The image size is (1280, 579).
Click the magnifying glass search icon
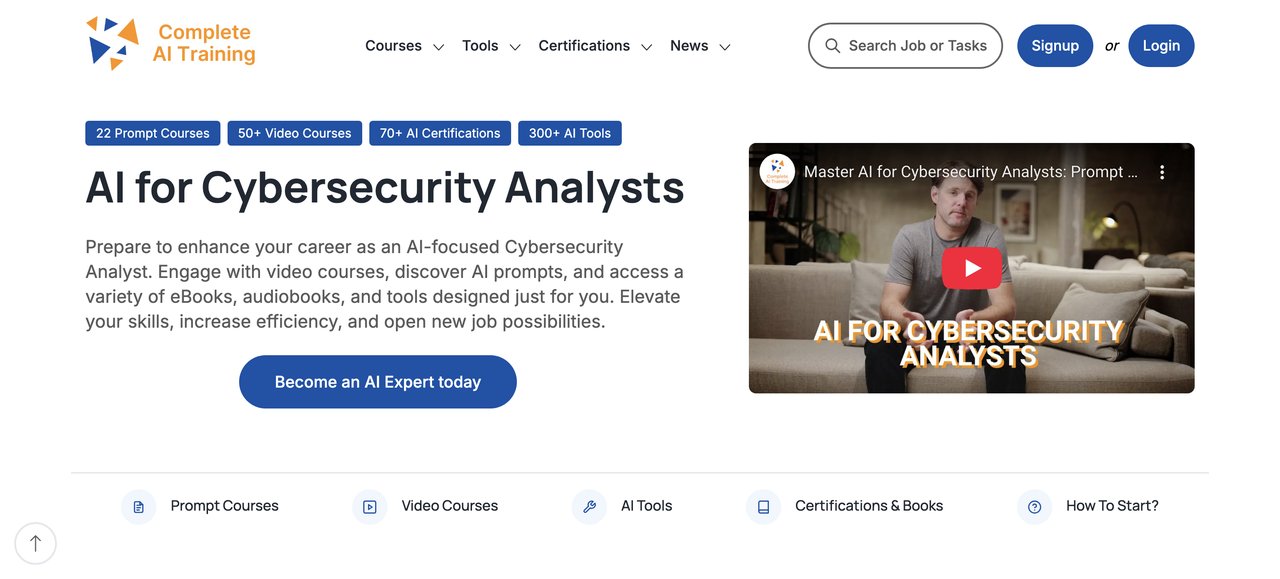[x=832, y=46]
